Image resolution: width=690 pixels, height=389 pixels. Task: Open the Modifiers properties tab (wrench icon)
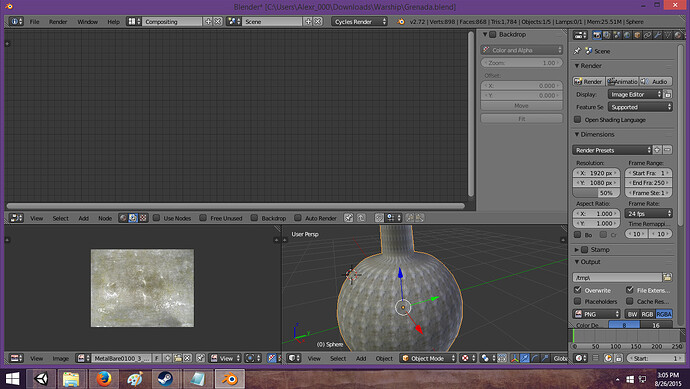pos(657,35)
